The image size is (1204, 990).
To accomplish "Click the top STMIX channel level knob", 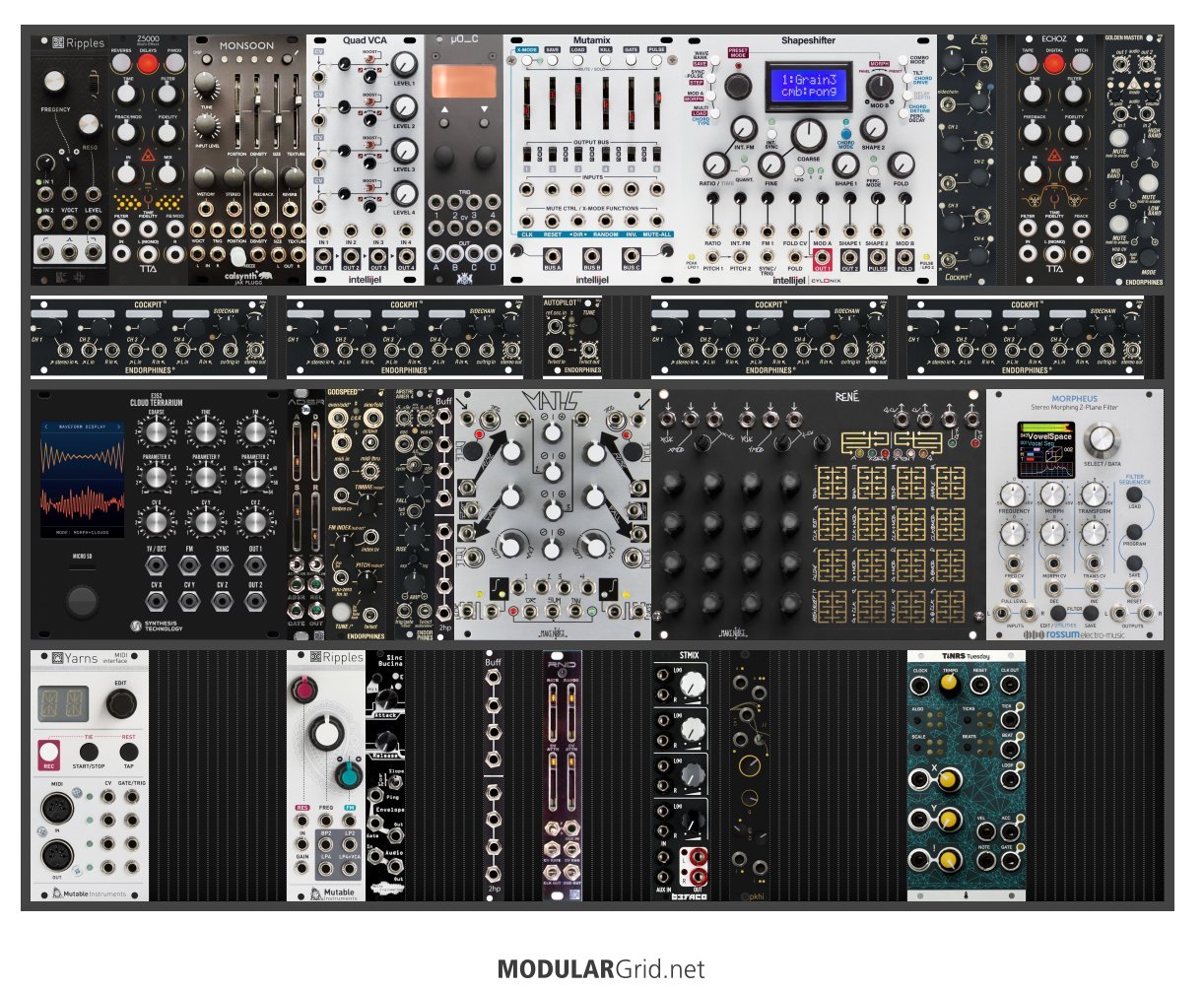I will [x=694, y=682].
